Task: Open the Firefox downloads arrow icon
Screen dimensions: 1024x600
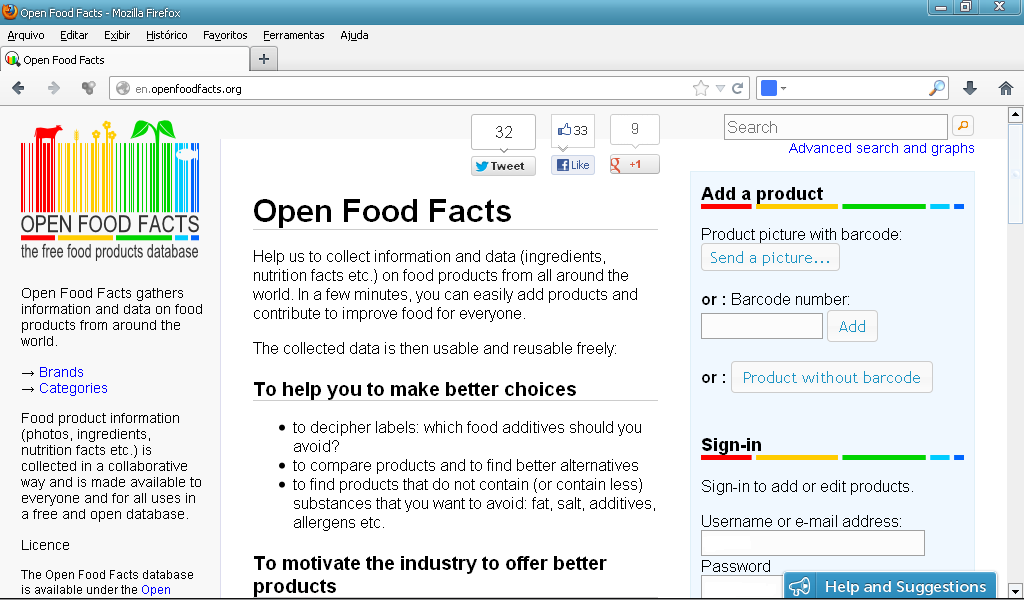Action: click(x=969, y=88)
